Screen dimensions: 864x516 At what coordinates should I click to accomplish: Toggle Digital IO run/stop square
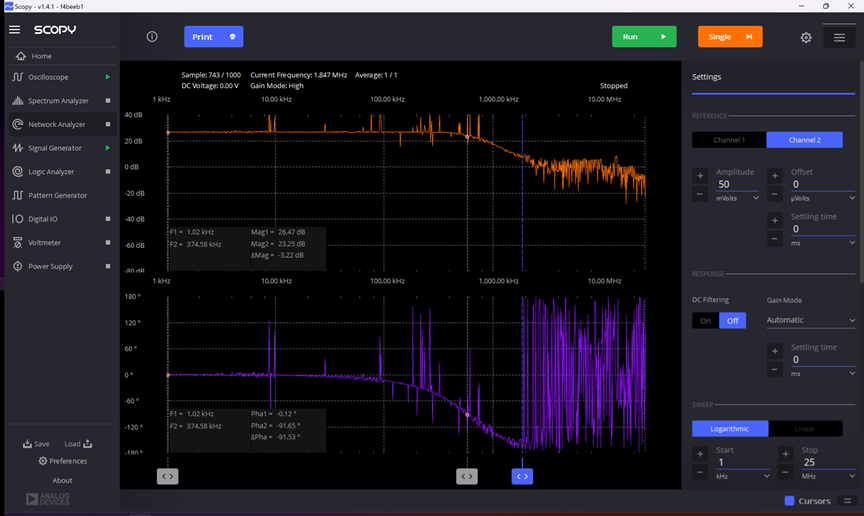tap(108, 219)
